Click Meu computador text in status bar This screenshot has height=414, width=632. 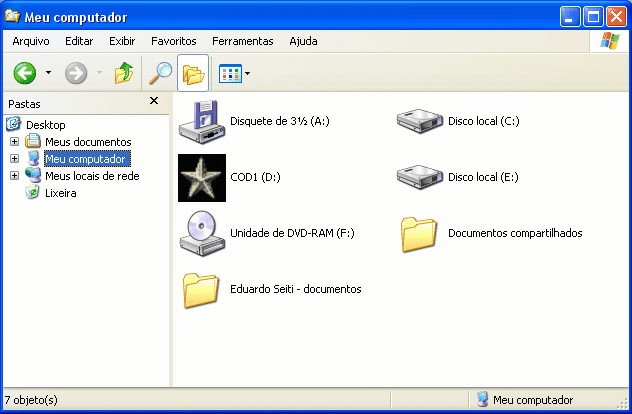tap(533, 400)
